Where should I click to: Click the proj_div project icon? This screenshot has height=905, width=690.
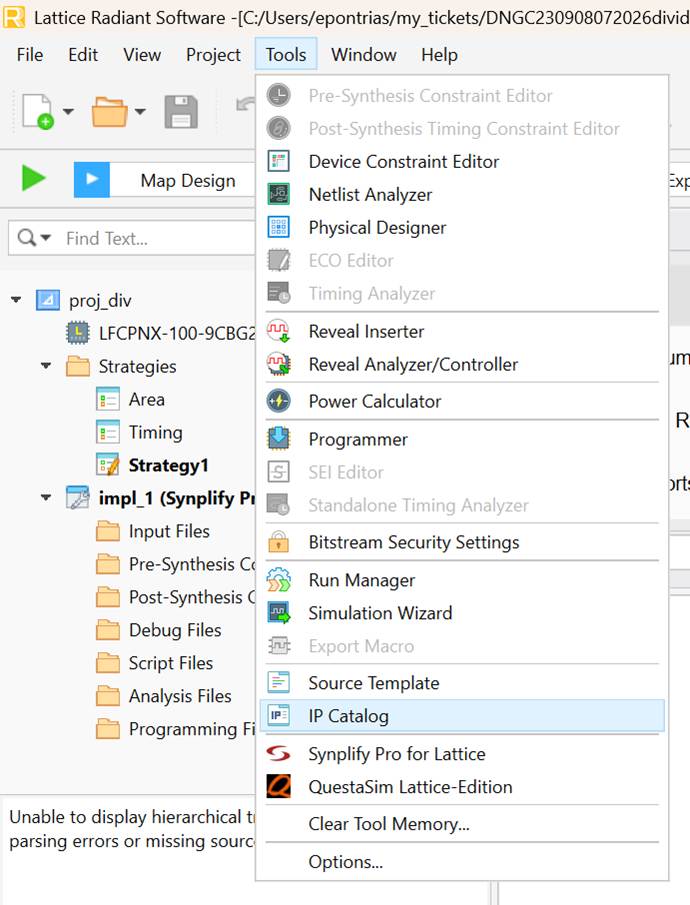click(x=48, y=300)
